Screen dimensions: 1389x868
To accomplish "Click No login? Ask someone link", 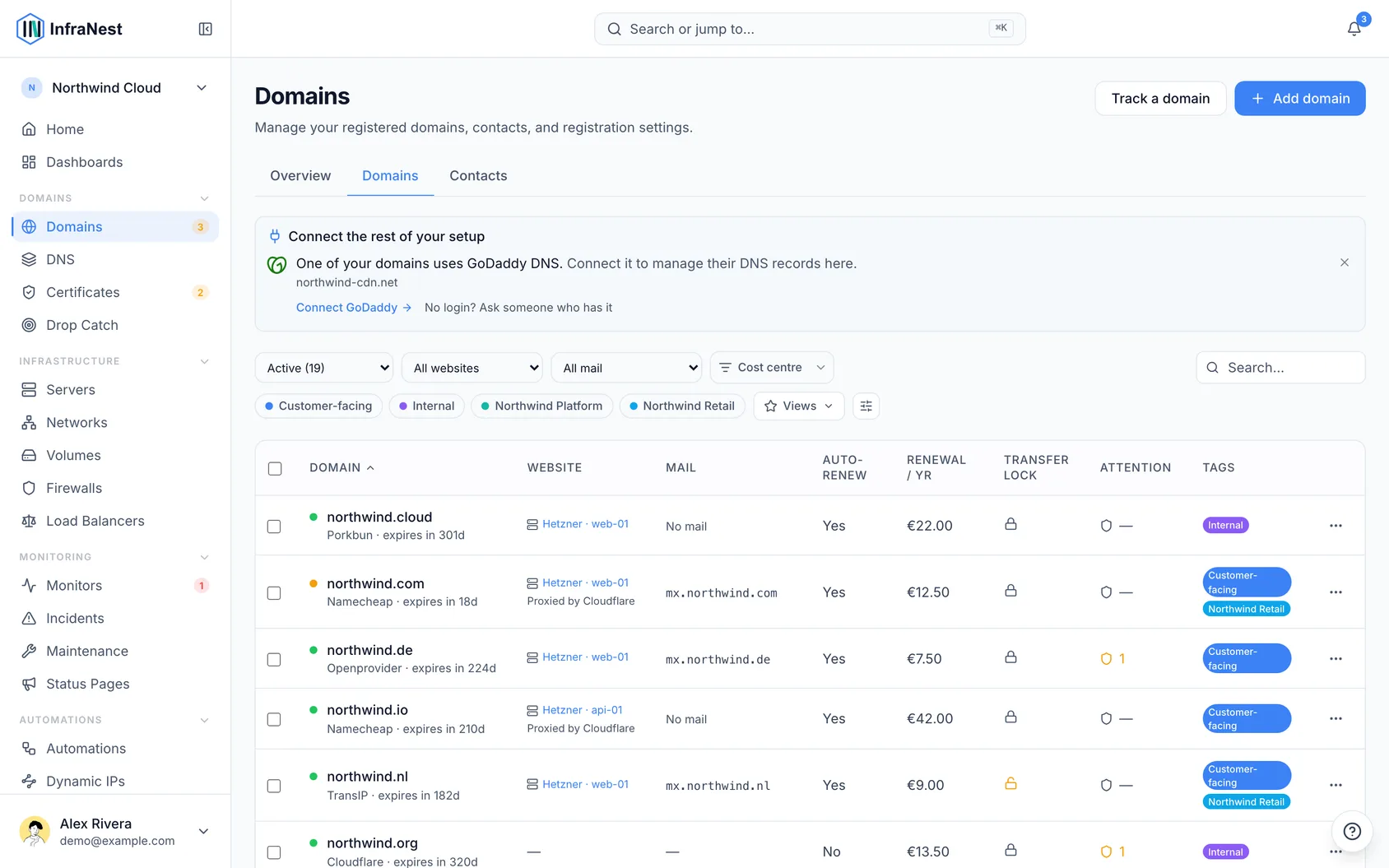I will [x=518, y=308].
